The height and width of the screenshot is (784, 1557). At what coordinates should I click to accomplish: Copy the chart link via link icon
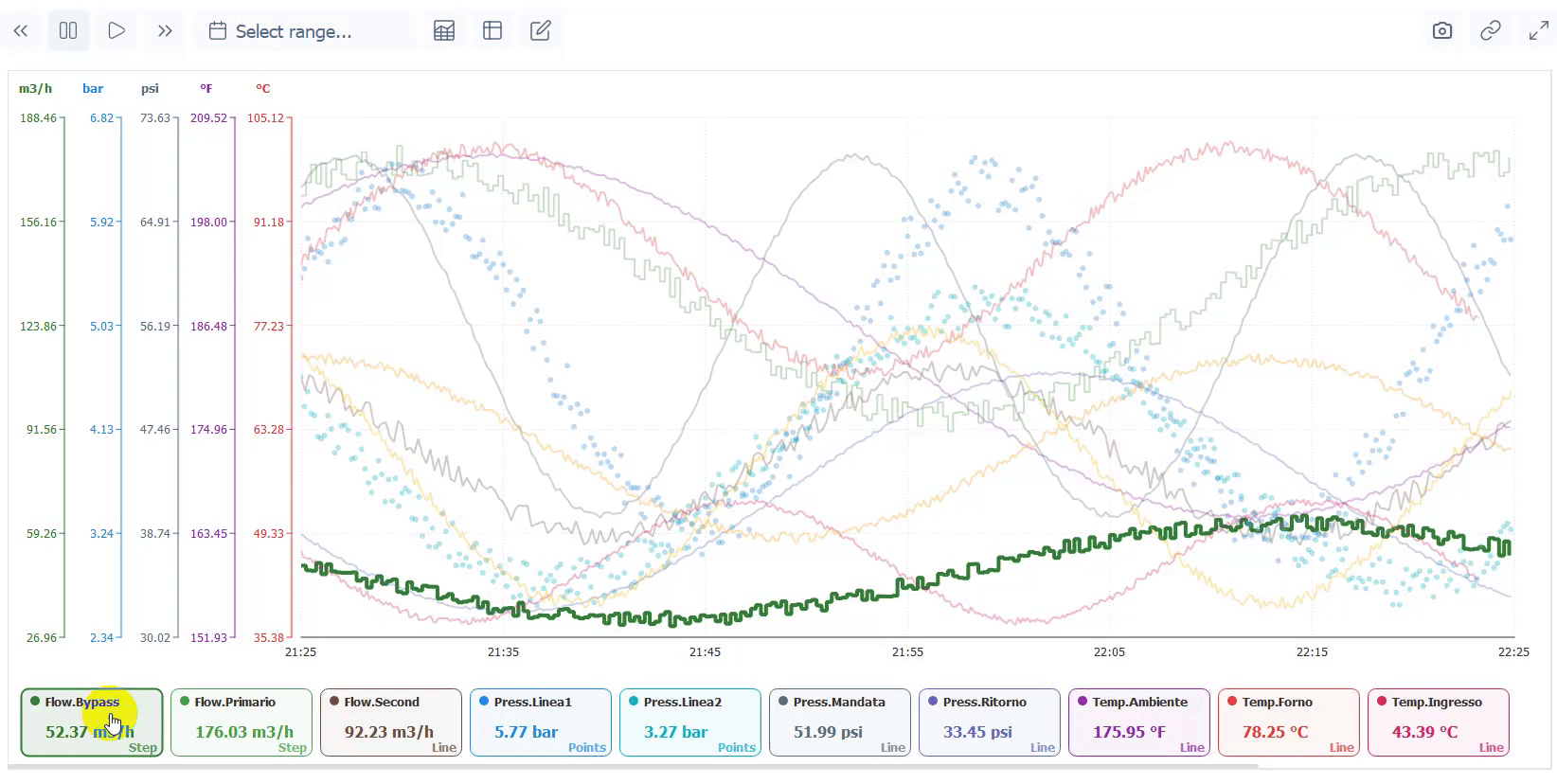[1490, 31]
